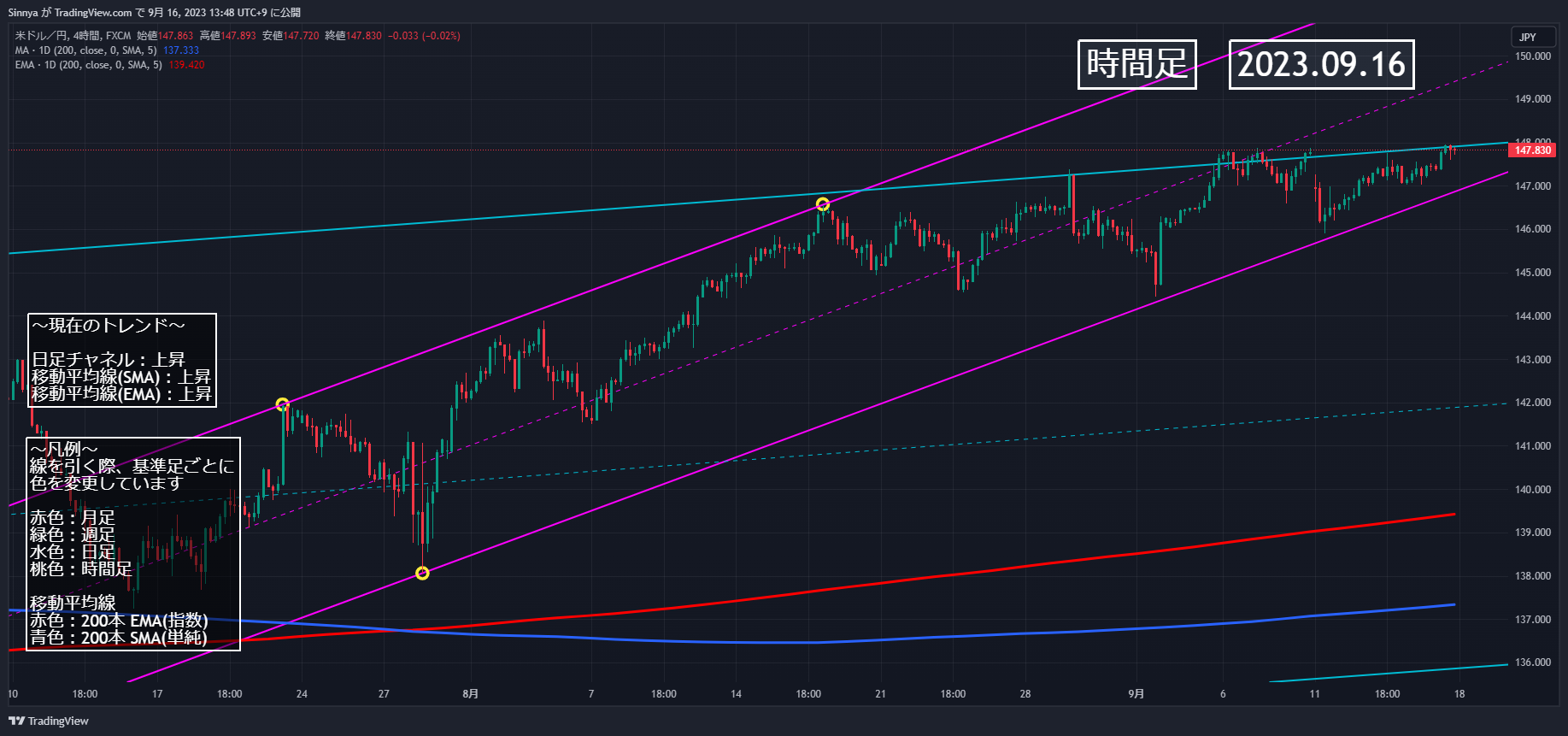Click the 28 date label on the time axis
1568x736 pixels.
1025,694
